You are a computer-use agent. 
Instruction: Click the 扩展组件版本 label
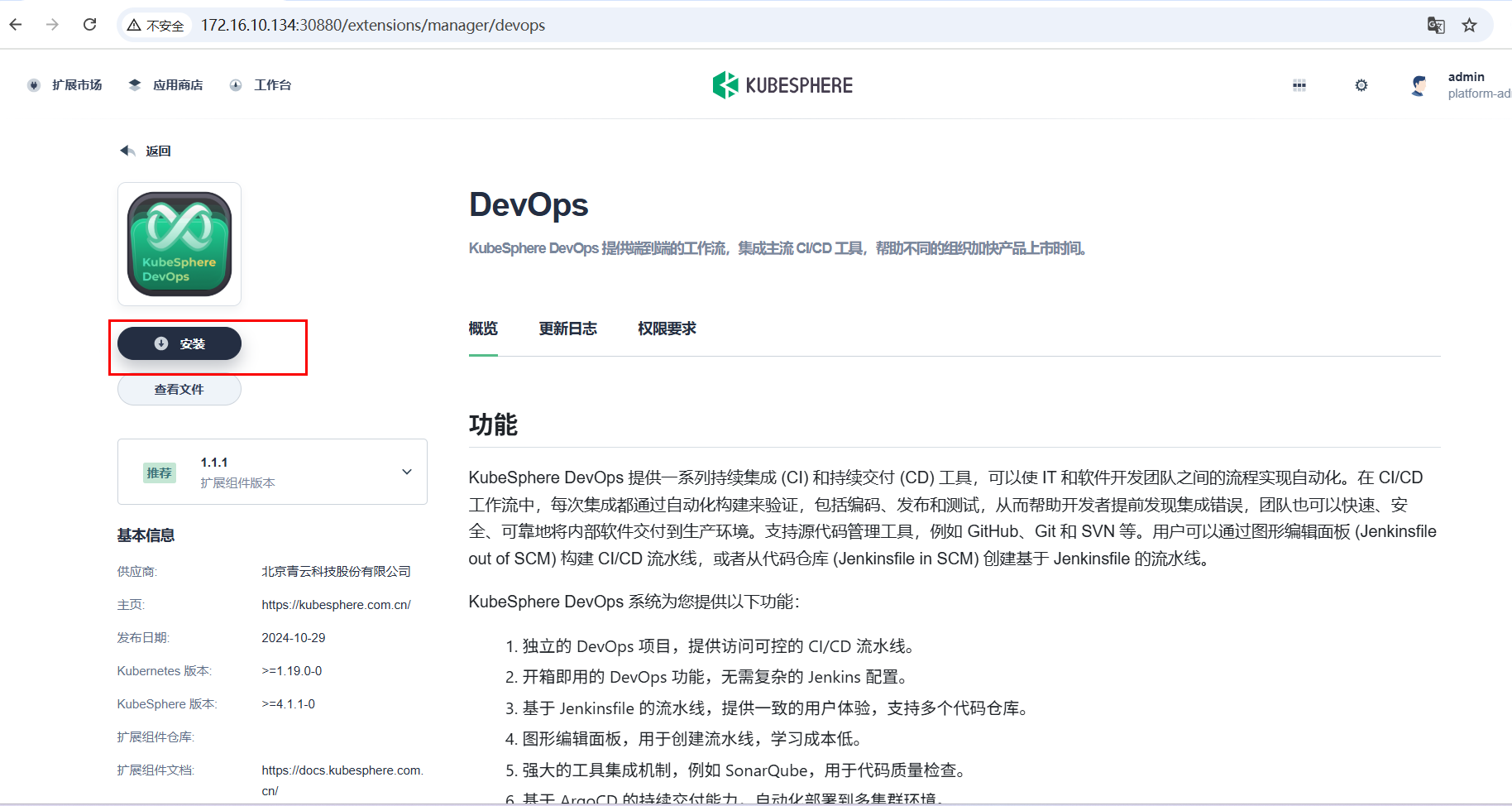[237, 482]
